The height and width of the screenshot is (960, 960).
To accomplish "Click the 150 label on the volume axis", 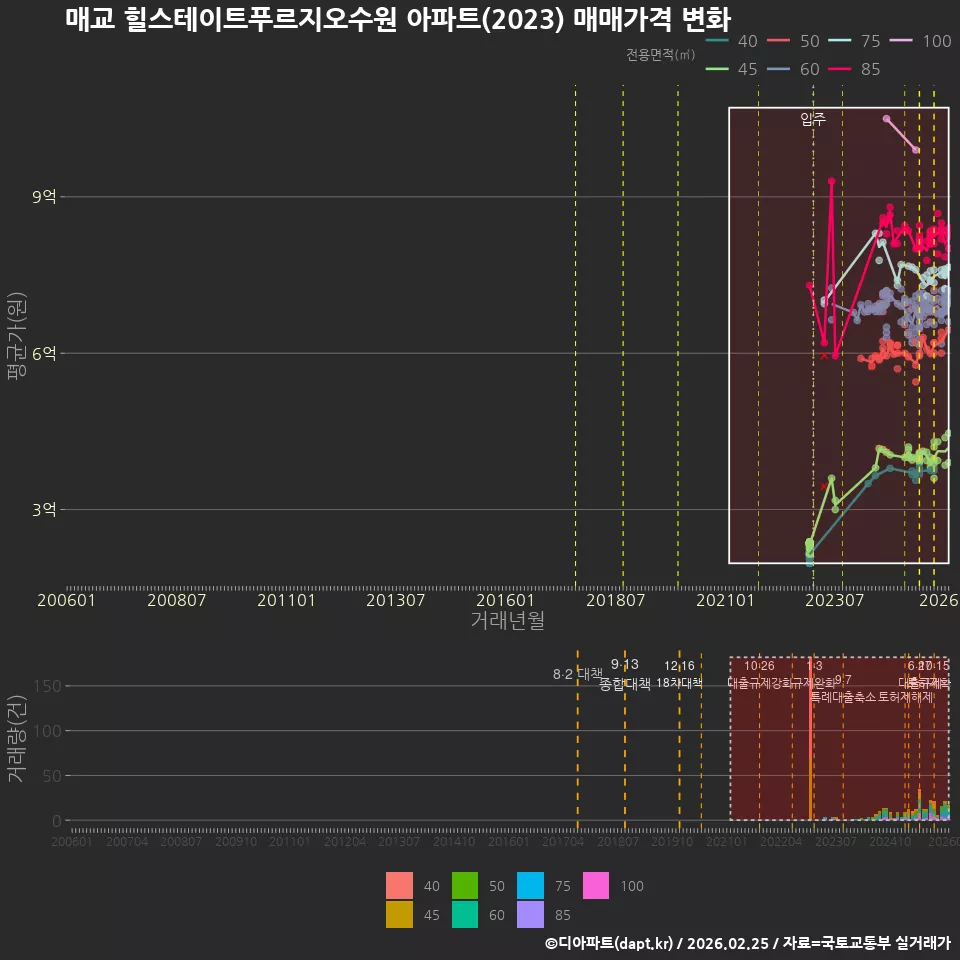I will (x=47, y=686).
